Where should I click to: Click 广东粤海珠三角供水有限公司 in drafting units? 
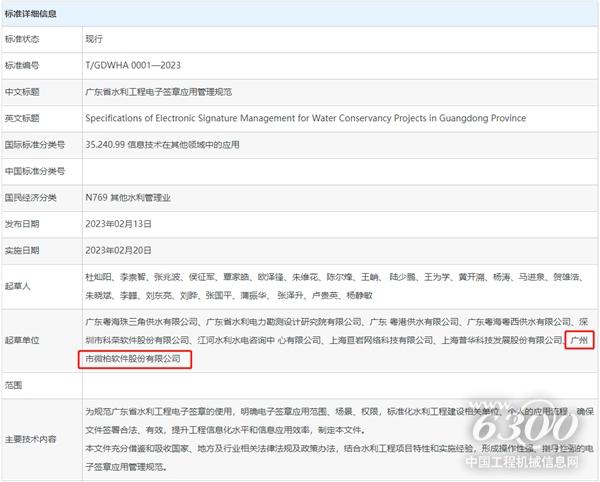point(143,322)
